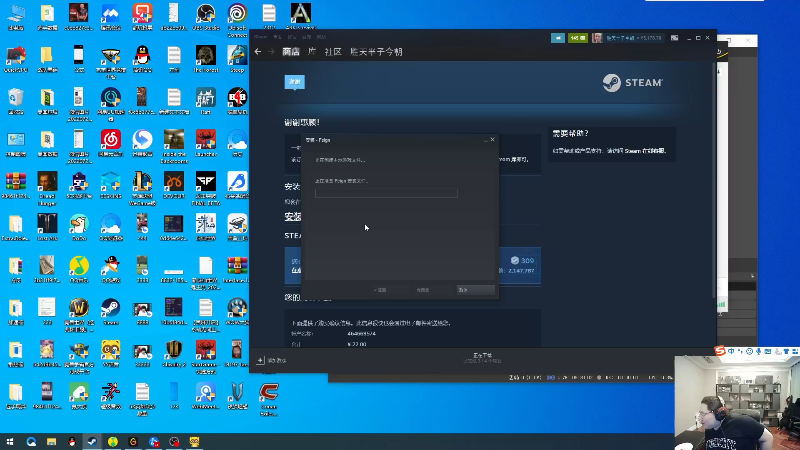Click cancel button in install dialog
The height and width of the screenshot is (450, 800).
[x=476, y=290]
